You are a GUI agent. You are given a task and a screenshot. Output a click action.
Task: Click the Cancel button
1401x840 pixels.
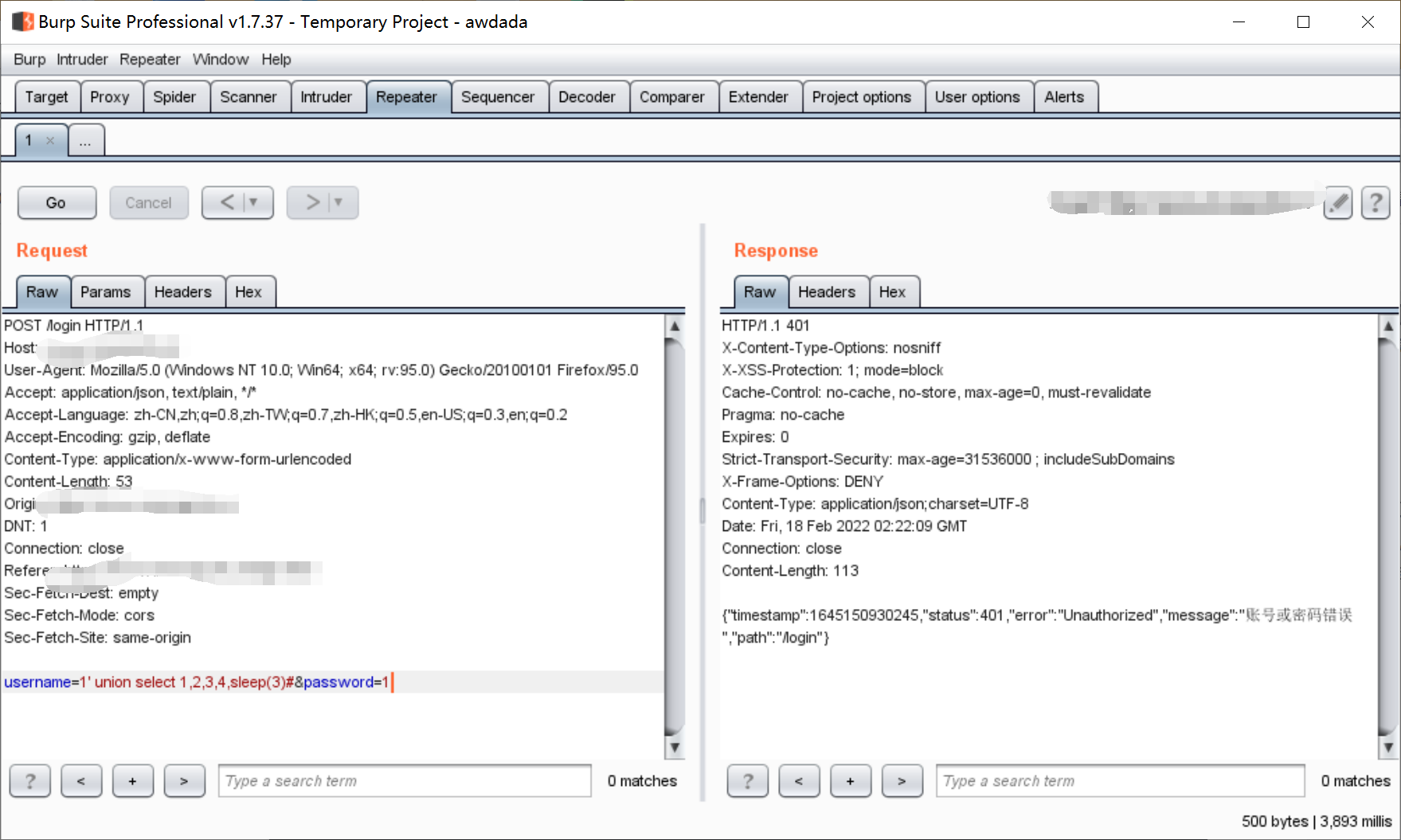tap(149, 202)
